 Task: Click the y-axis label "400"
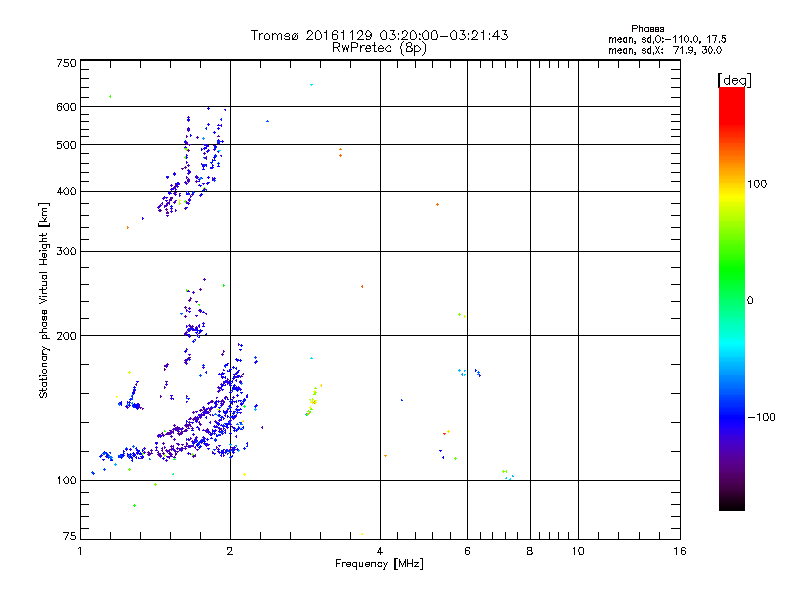(66, 191)
